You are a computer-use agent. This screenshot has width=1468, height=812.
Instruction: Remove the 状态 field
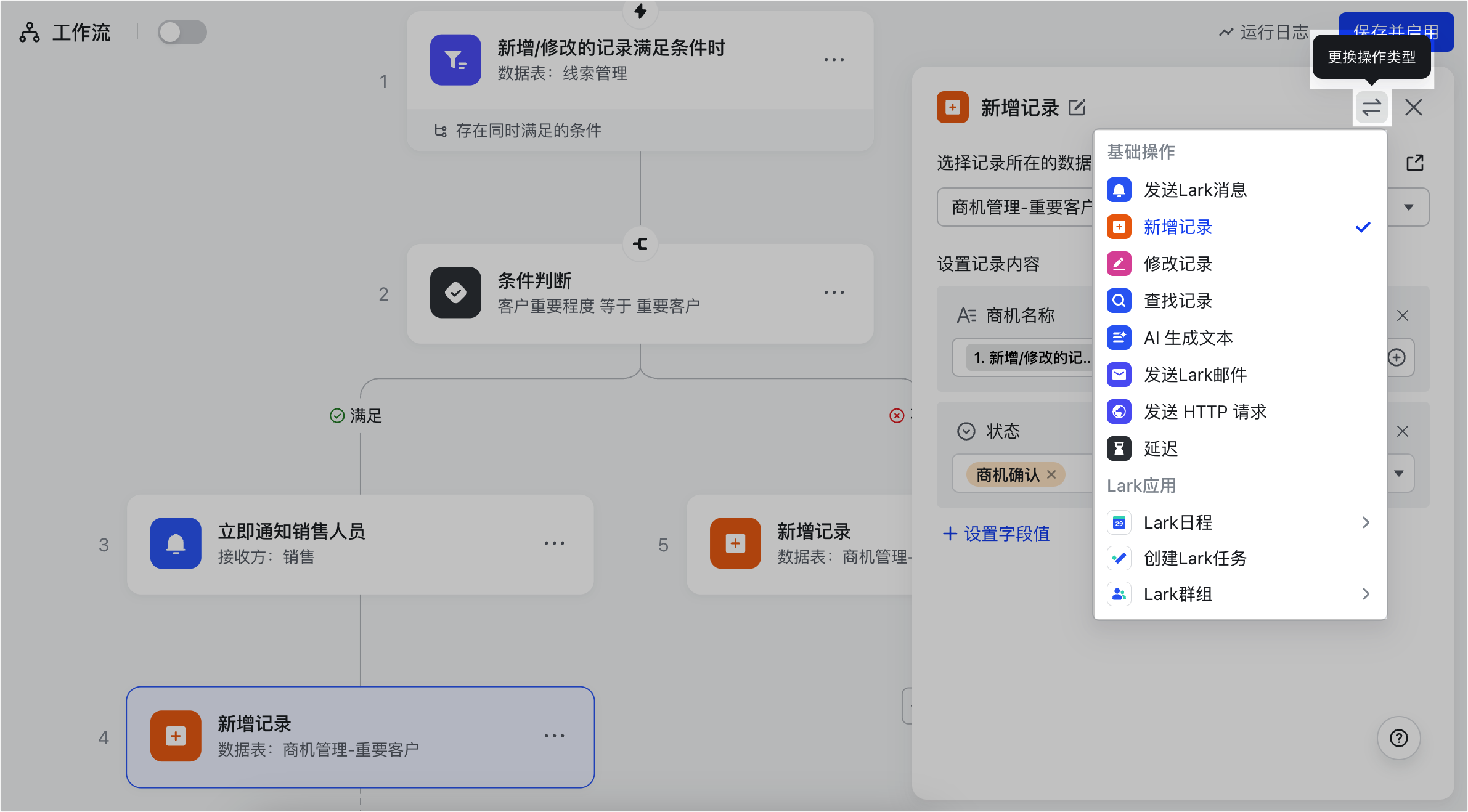tap(1403, 431)
